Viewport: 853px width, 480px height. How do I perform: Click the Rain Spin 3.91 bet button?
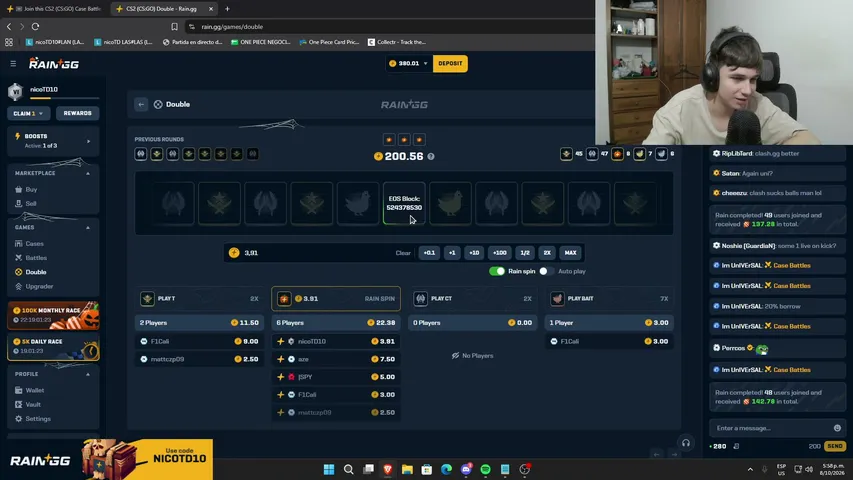tap(336, 299)
